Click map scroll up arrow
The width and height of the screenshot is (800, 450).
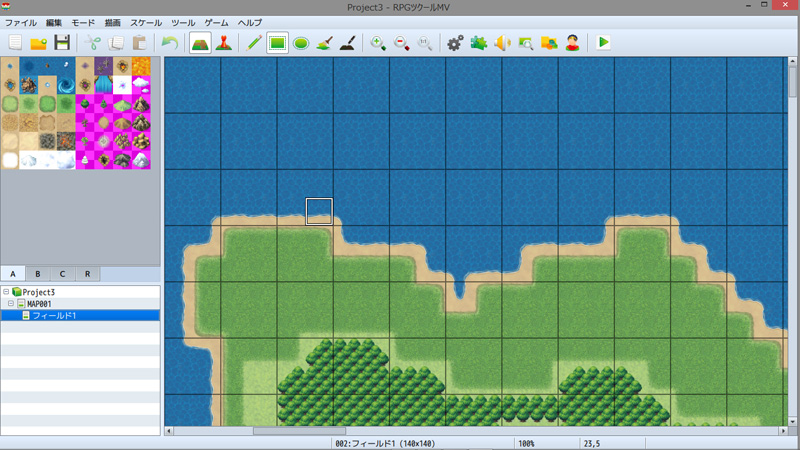point(792,61)
